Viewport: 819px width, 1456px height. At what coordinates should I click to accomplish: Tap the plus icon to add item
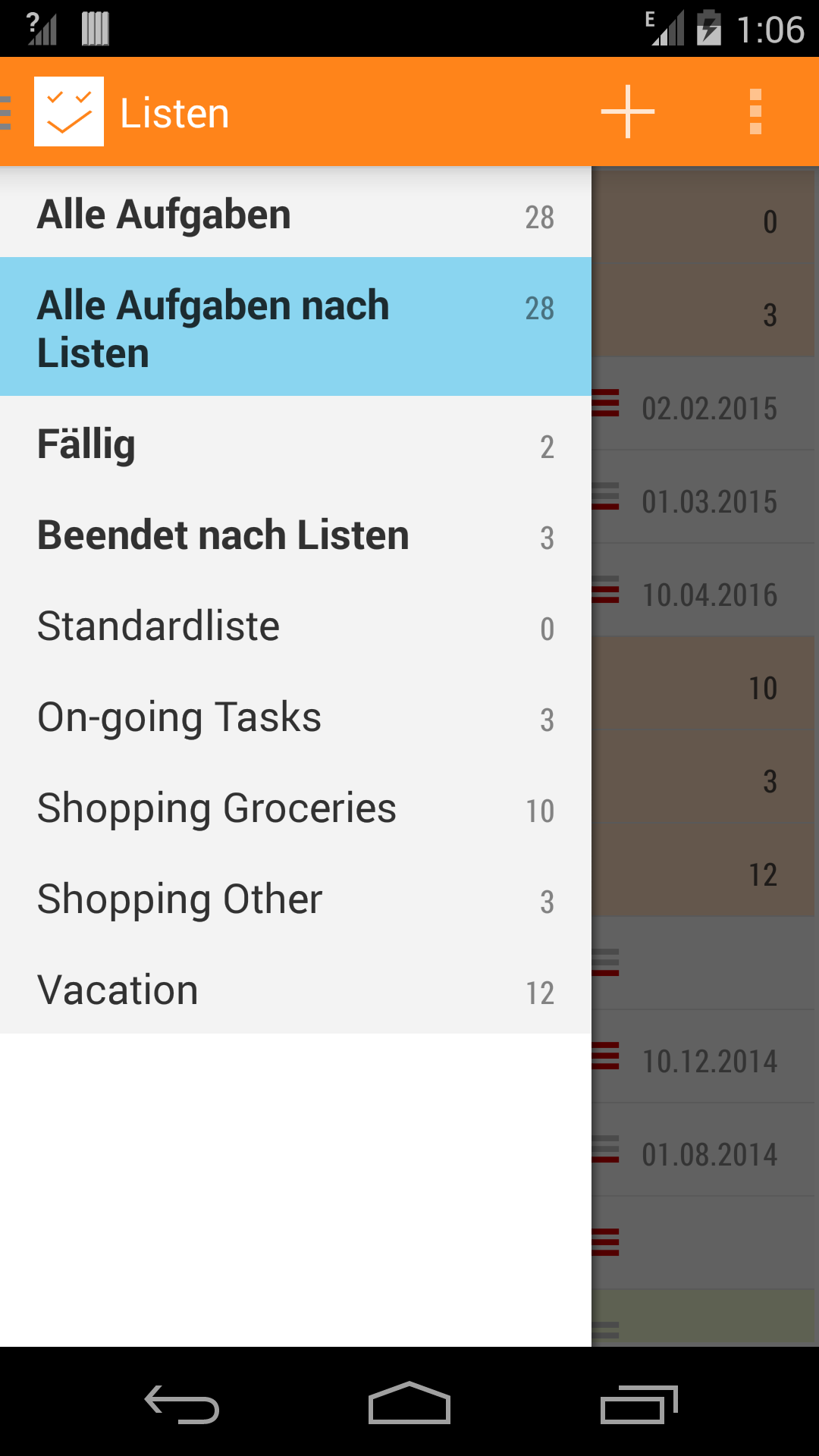tap(627, 111)
